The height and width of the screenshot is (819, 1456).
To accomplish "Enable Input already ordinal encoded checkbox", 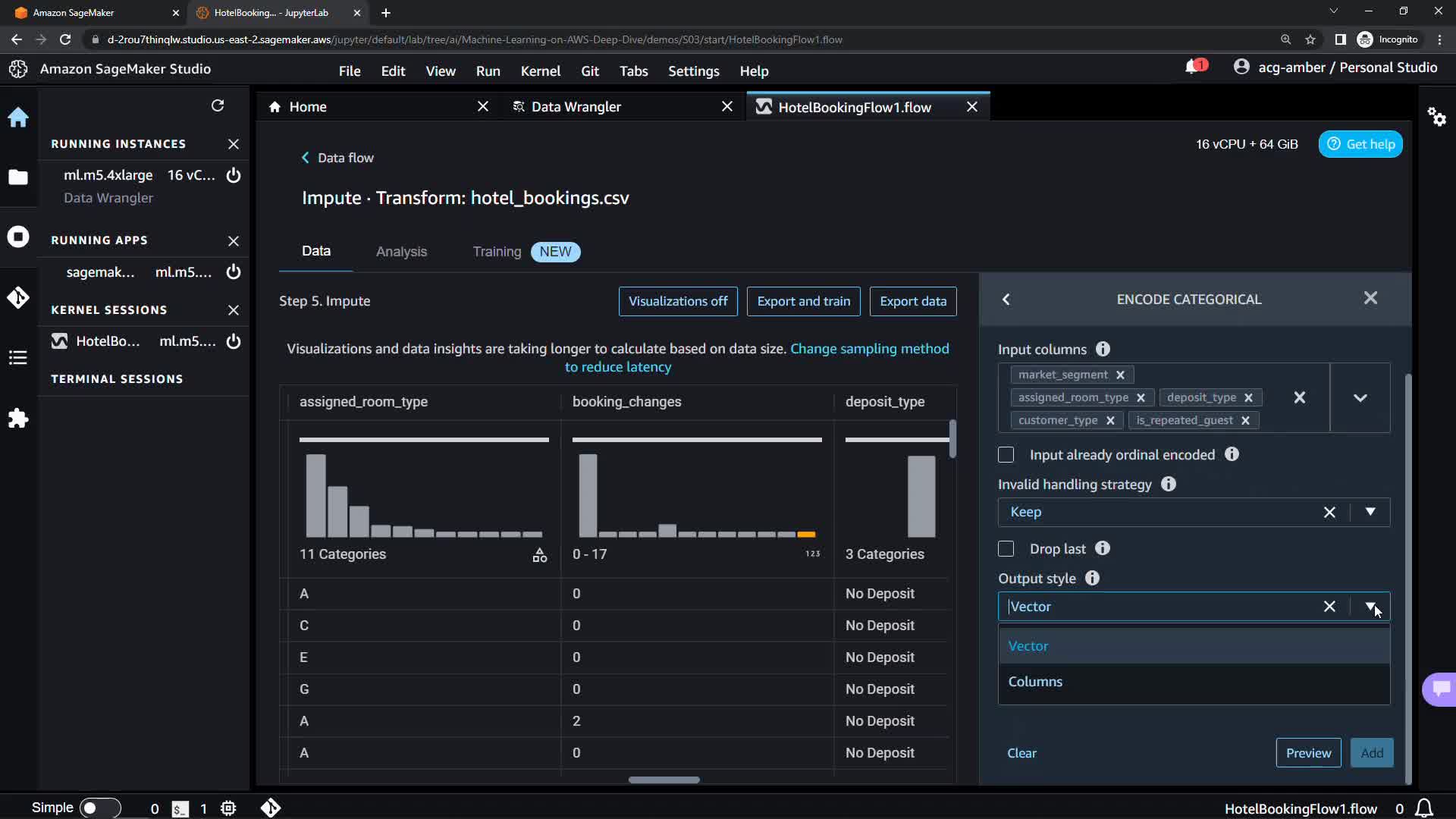I will (1006, 455).
